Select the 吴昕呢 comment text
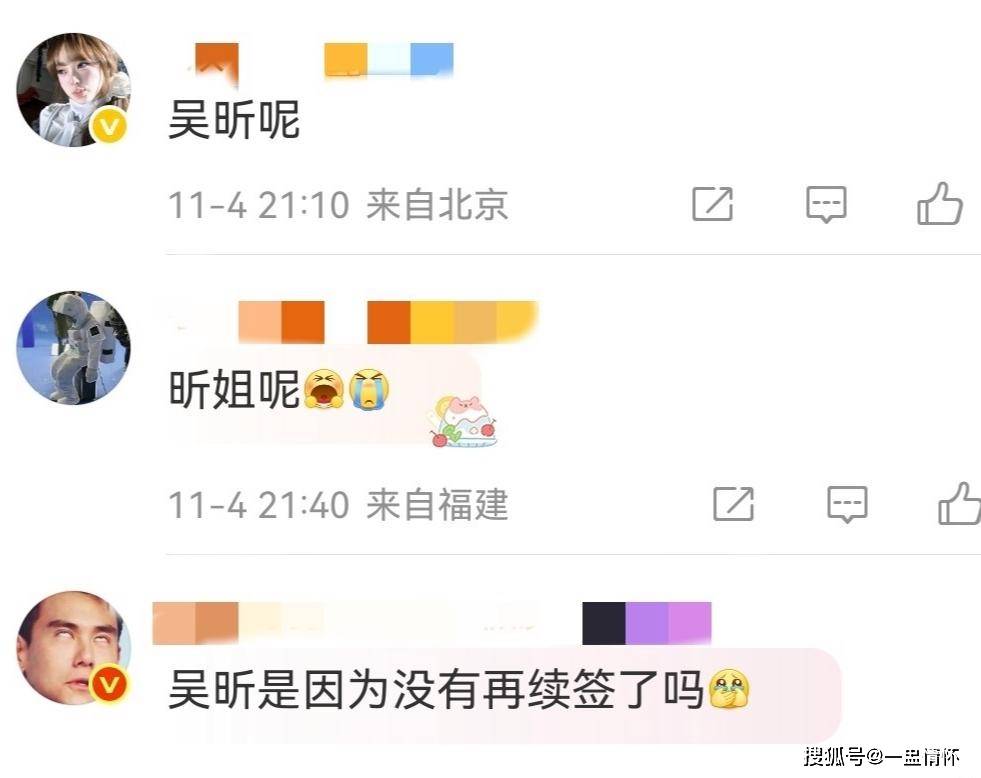 234,119
